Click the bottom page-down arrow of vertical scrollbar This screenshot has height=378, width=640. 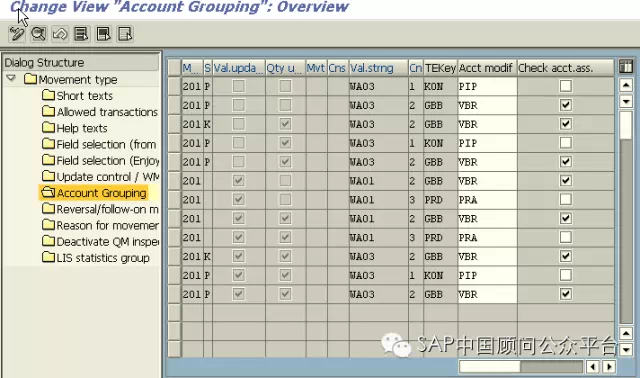coord(626,349)
